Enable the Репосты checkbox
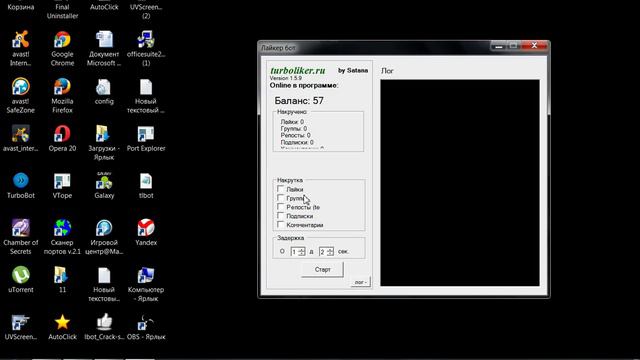 pyautogui.click(x=280, y=207)
